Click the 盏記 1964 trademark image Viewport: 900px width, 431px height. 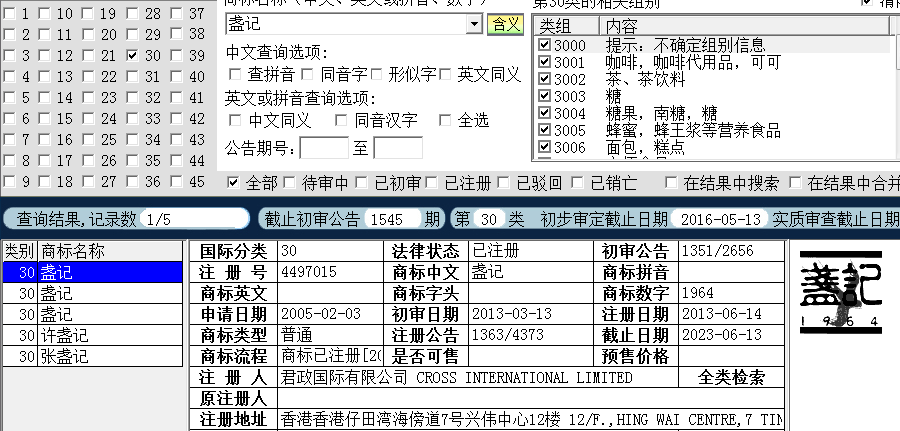(x=841, y=292)
